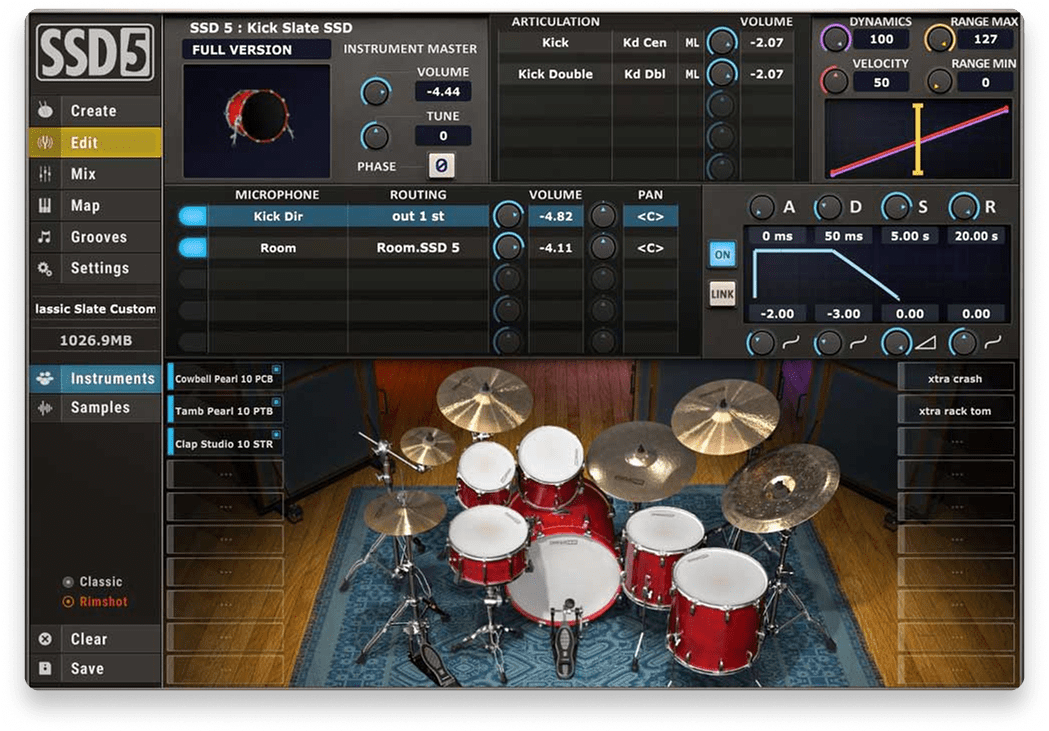The image size is (1049, 731).
Task: Select the Rimshot radio option
Action: [x=68, y=602]
